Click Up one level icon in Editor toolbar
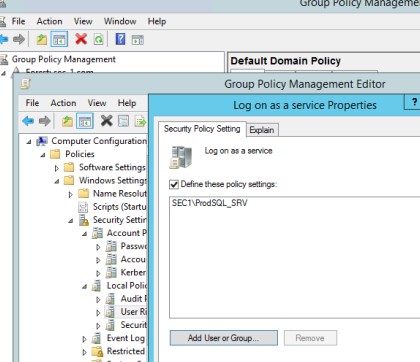Viewport: 420px width, 362px height. tap(67, 121)
